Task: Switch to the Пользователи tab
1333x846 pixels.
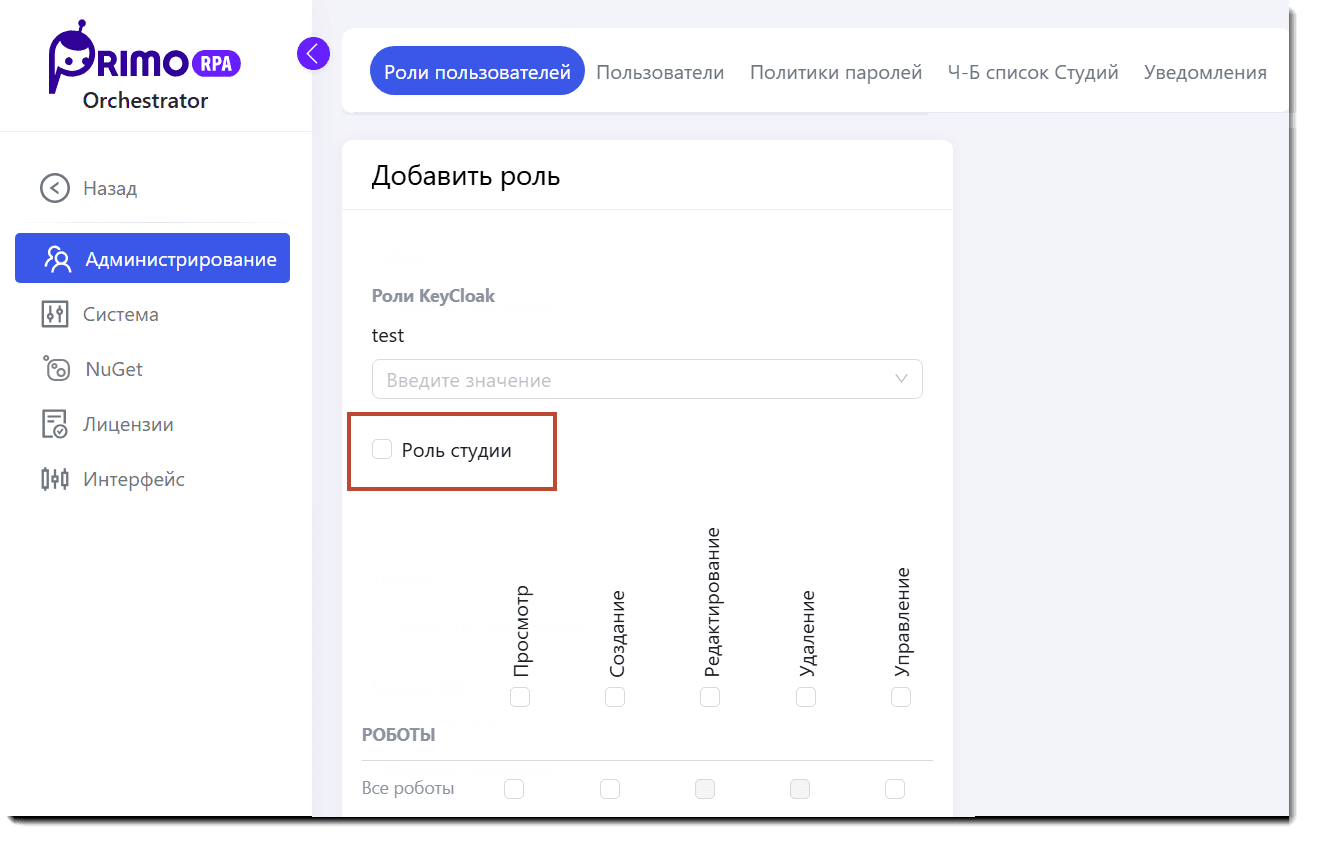Action: click(660, 72)
